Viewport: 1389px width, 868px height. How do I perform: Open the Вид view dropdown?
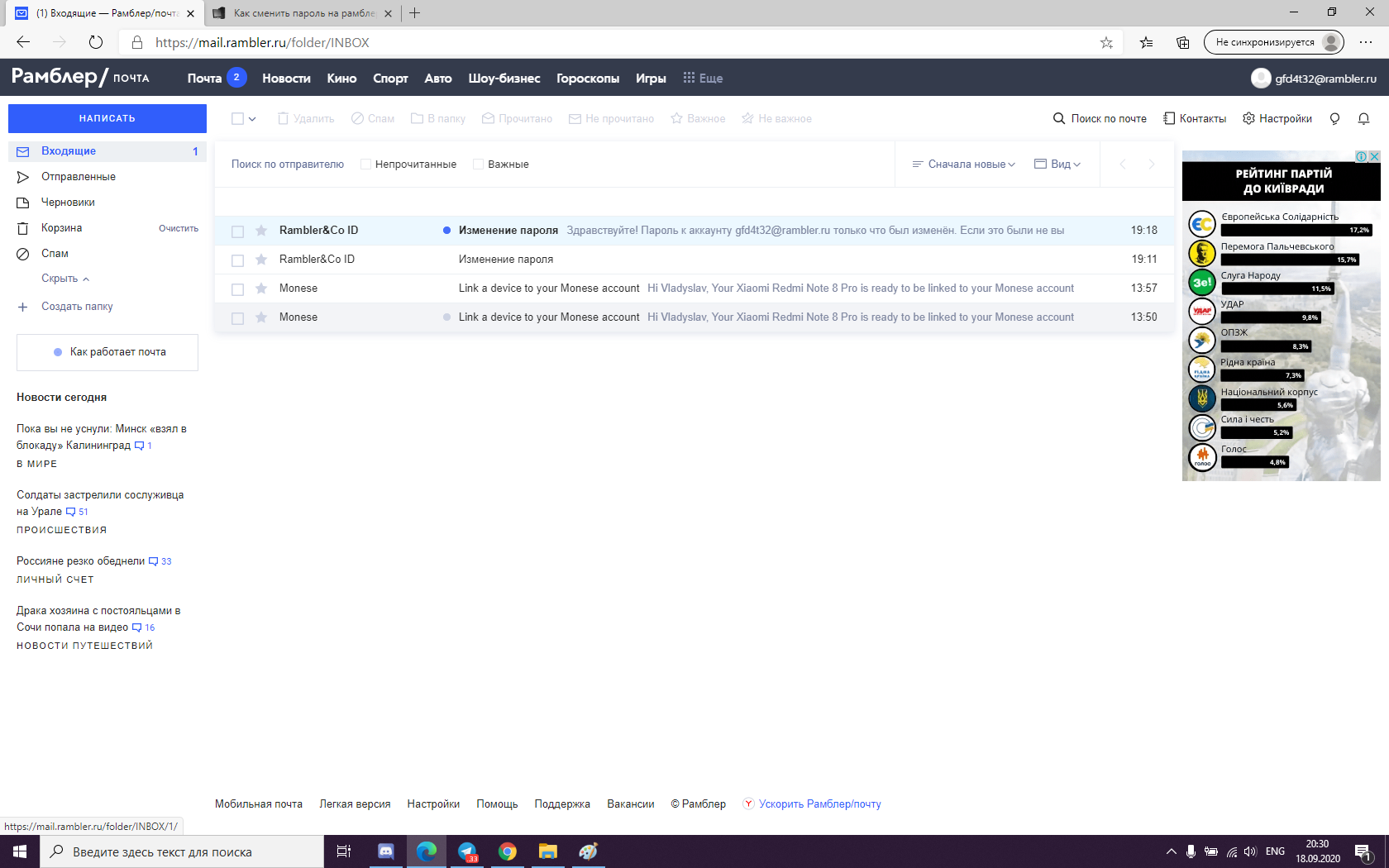click(x=1057, y=165)
